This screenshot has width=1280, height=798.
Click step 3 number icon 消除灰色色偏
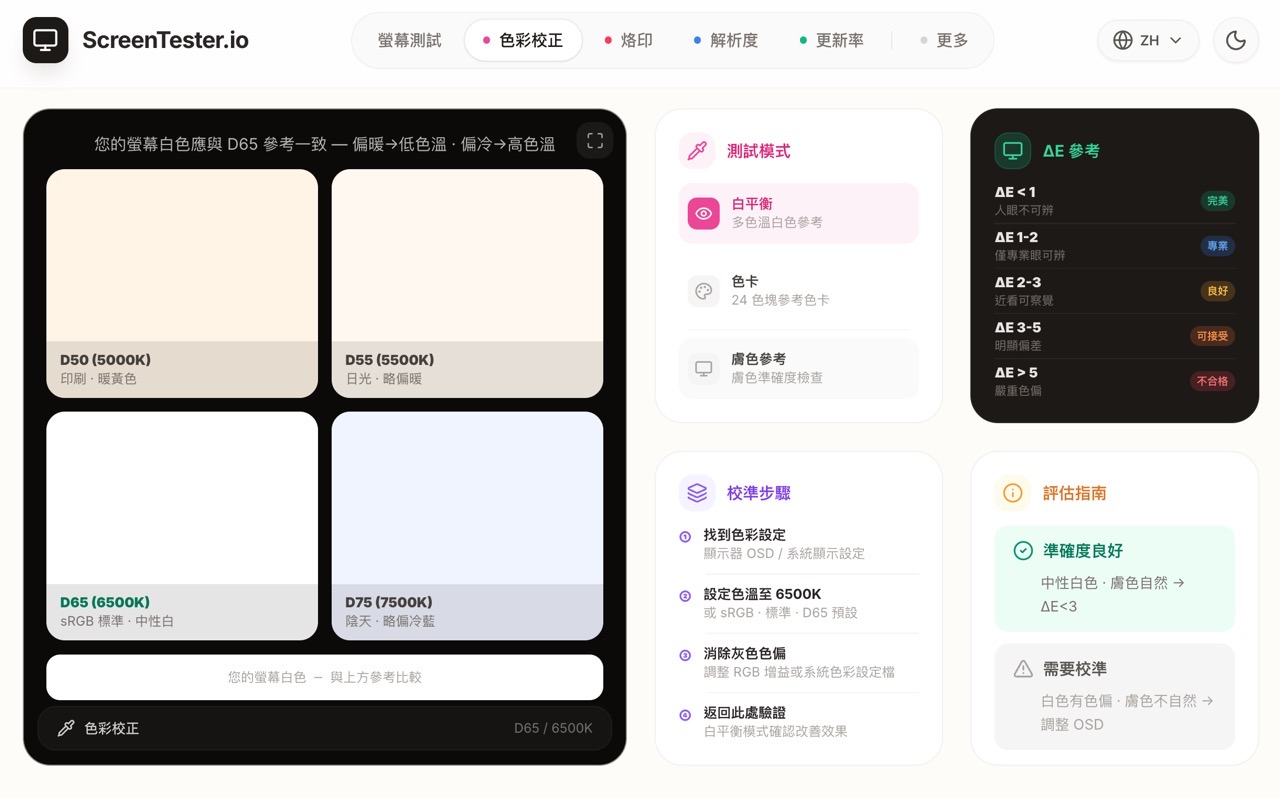point(685,655)
